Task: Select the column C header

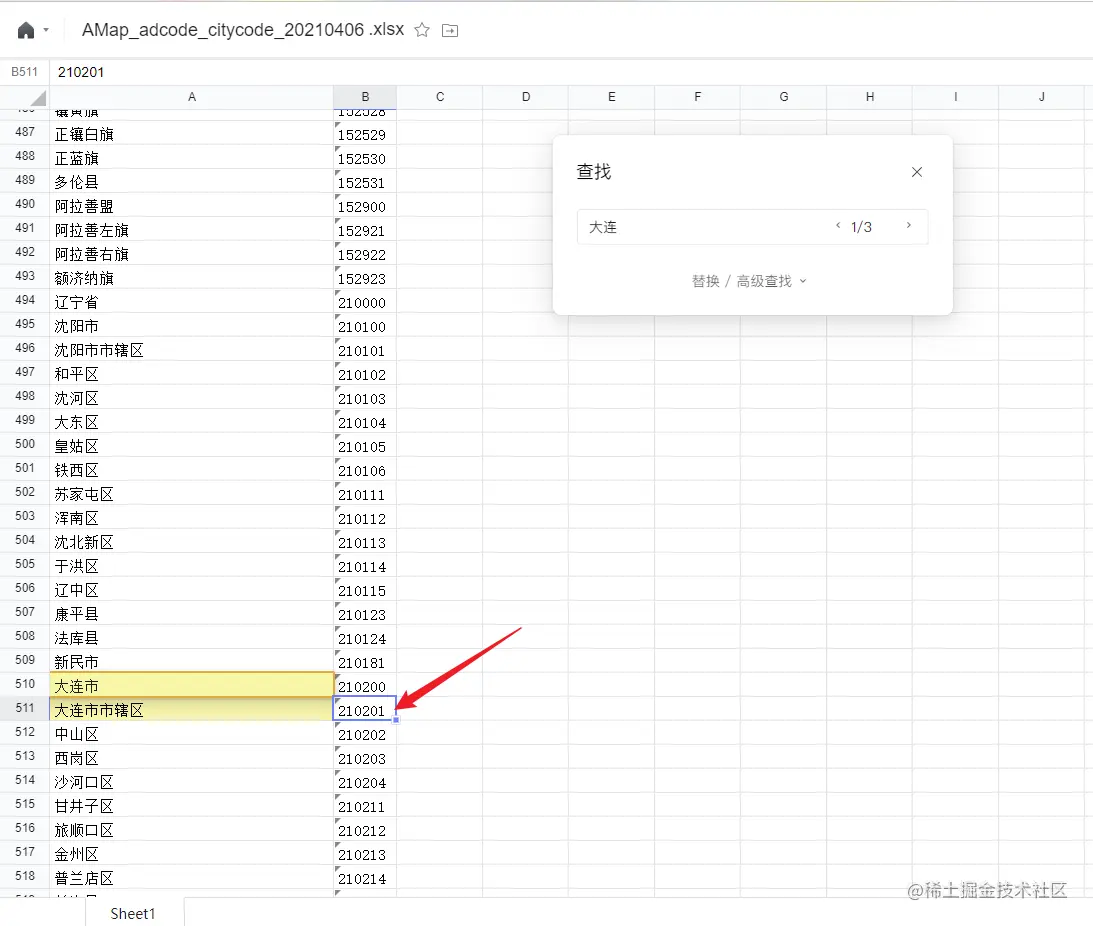Action: point(440,97)
